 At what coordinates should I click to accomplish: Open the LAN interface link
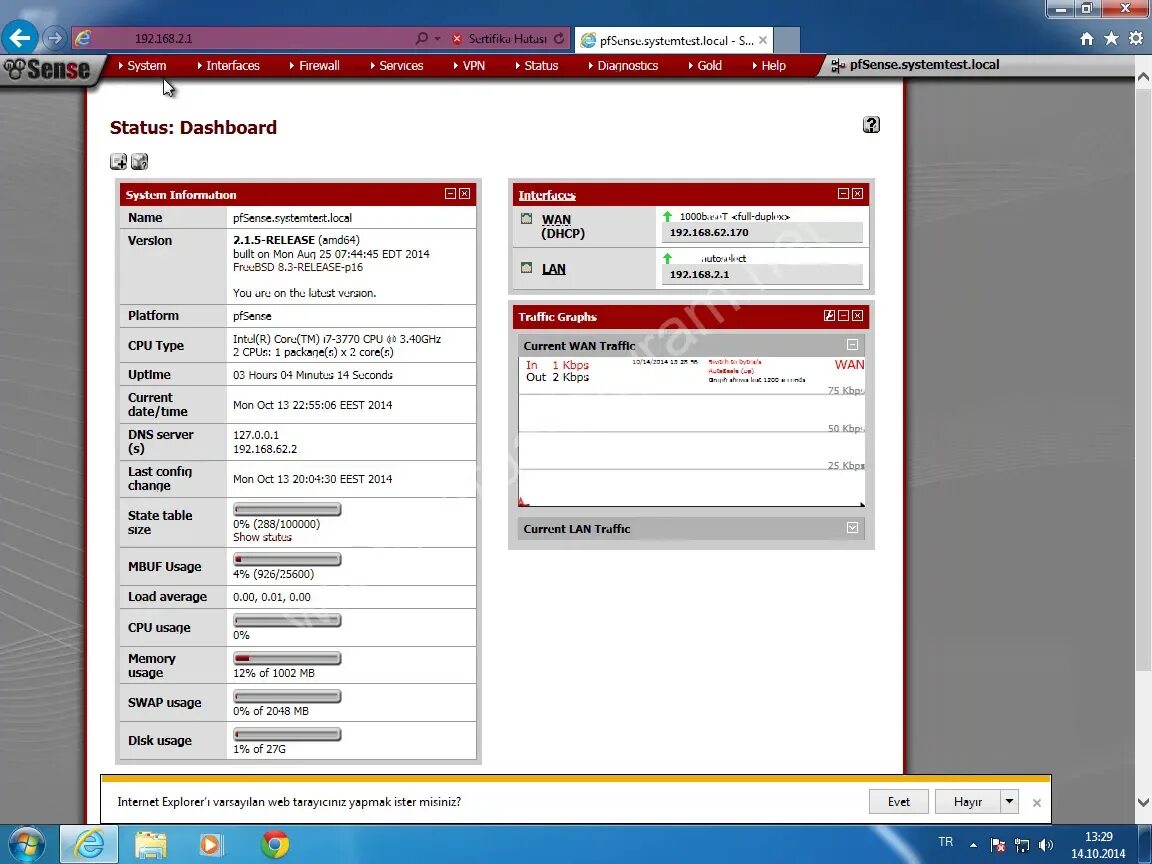553,269
